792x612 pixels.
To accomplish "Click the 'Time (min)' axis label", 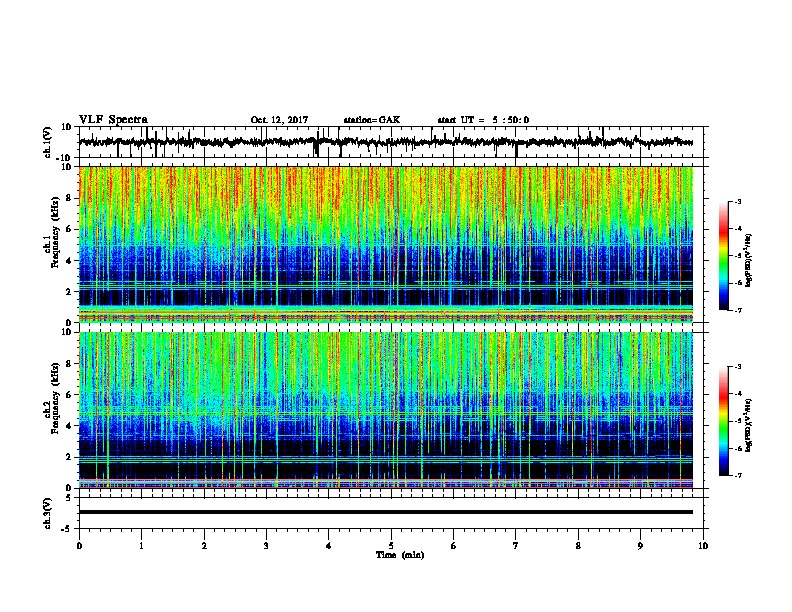I will [400, 555].
